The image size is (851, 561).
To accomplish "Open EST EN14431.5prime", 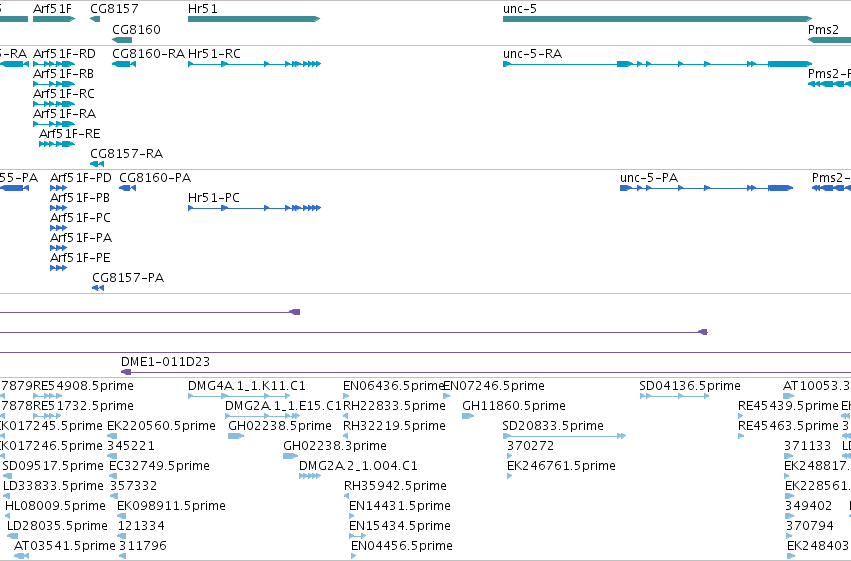I will (x=399, y=506).
